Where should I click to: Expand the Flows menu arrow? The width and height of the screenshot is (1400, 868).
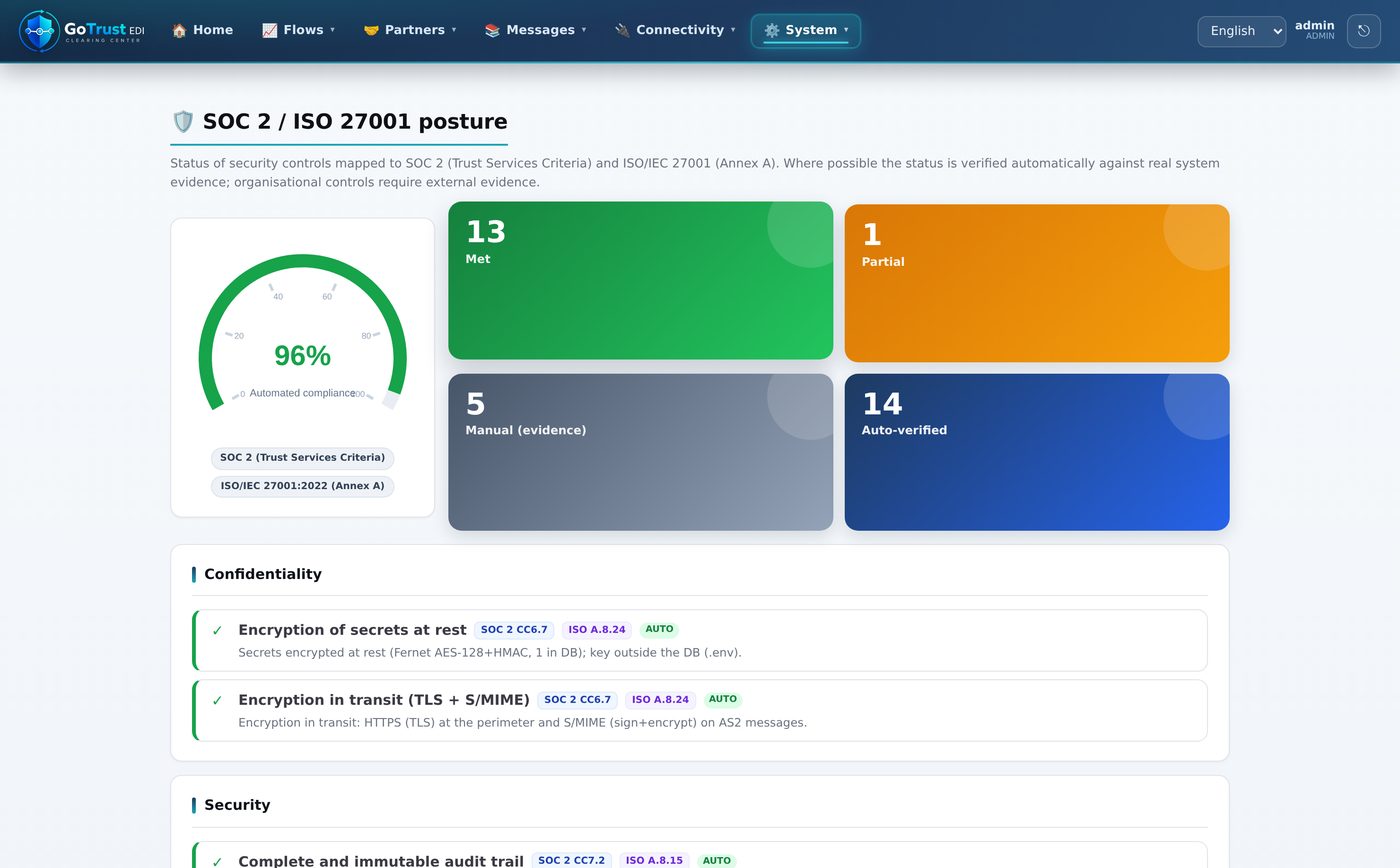[332, 30]
